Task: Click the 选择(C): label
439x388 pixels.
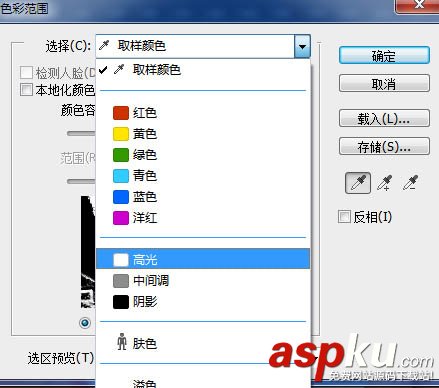Action: click(x=68, y=46)
